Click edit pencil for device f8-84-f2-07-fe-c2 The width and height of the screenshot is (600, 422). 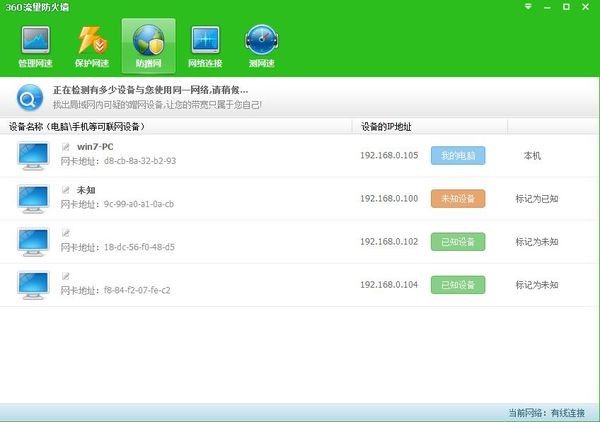pos(66,276)
